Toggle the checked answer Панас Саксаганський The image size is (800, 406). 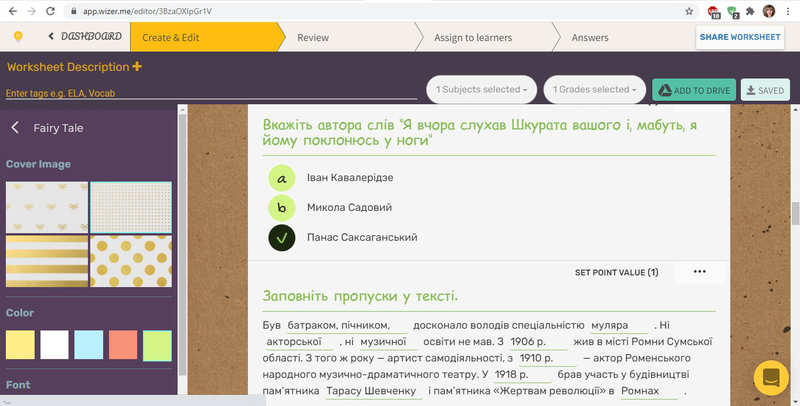(282, 238)
